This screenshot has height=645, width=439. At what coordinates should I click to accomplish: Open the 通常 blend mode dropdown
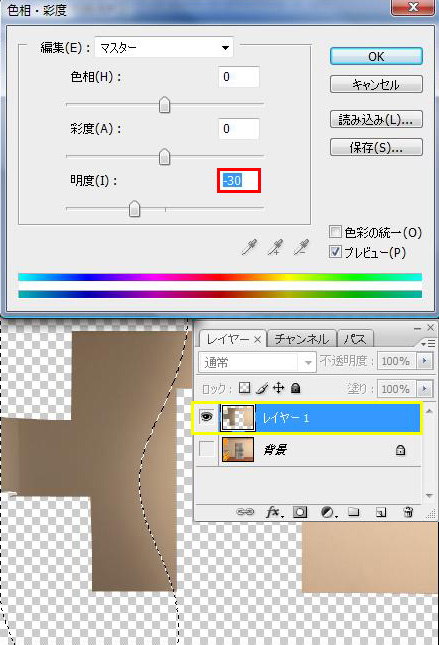257,362
